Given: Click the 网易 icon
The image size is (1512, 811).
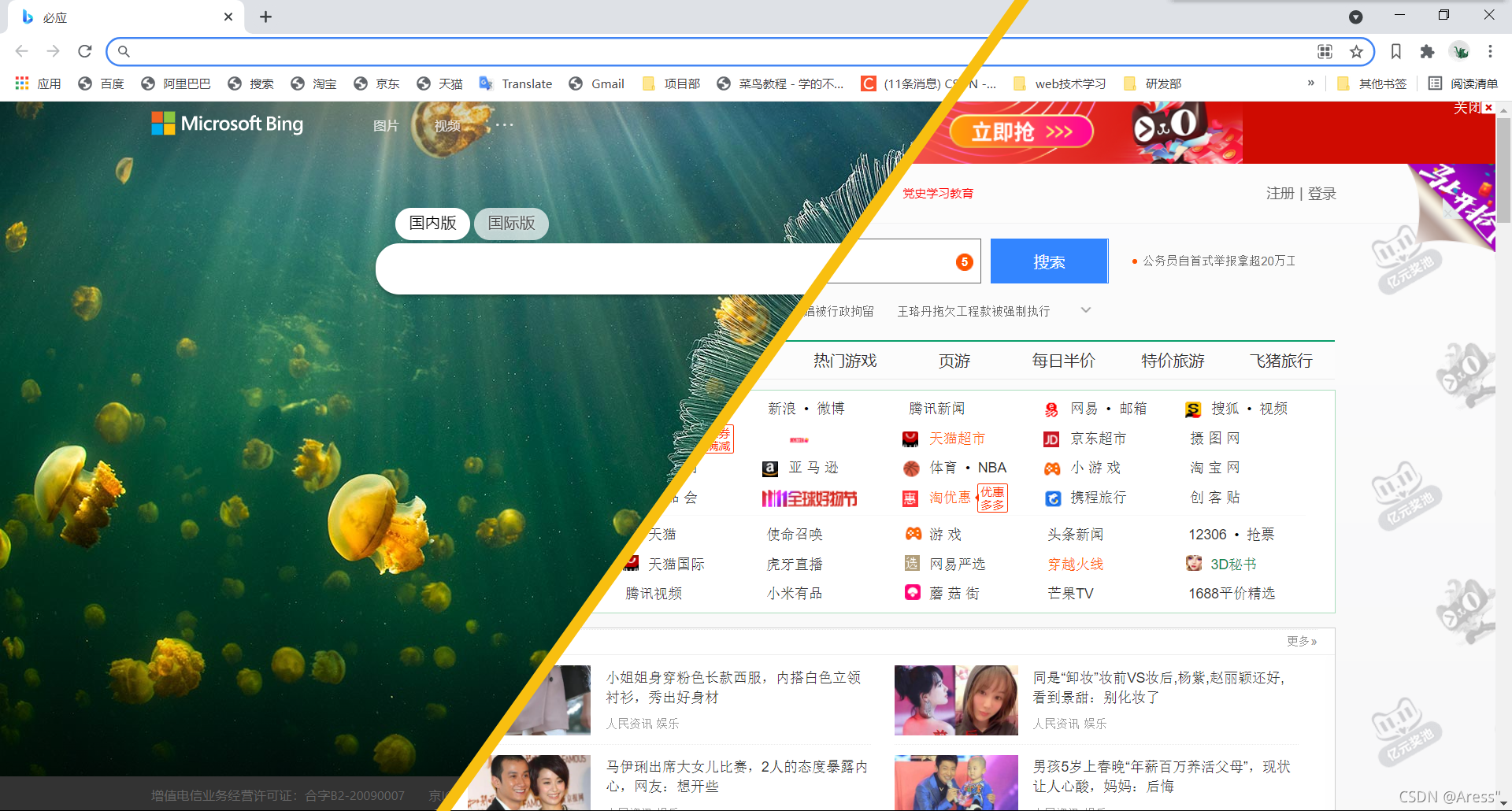Looking at the screenshot, I should pyautogui.click(x=1052, y=409).
